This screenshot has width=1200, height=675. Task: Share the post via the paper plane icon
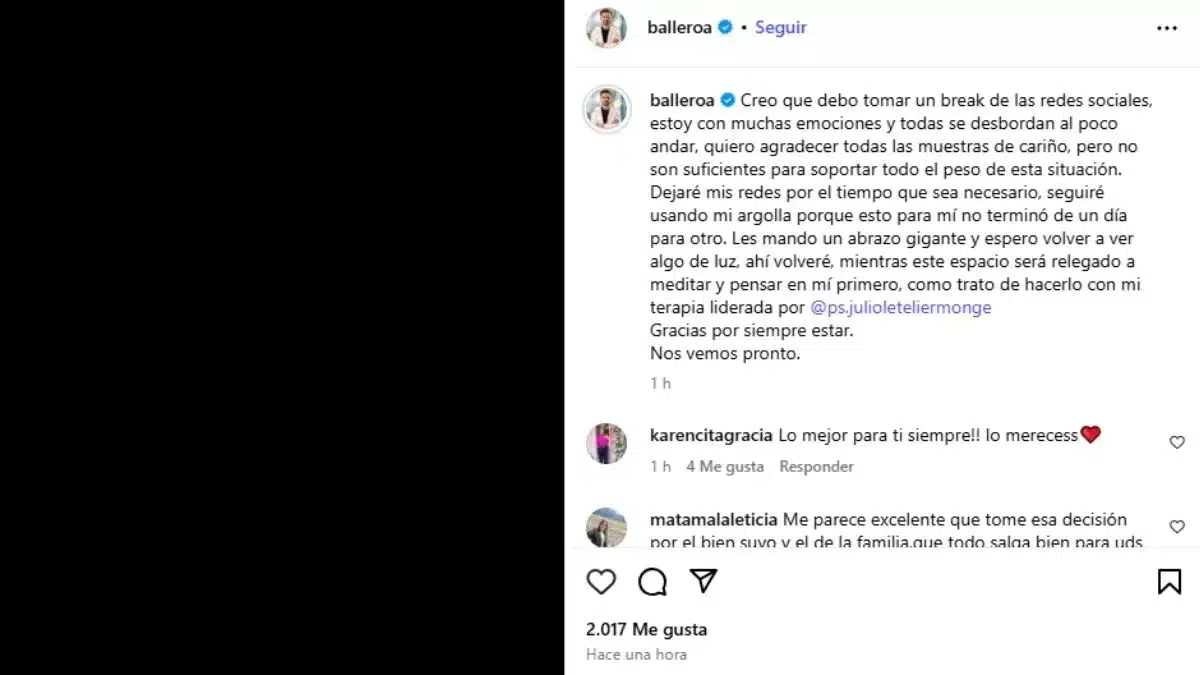tap(704, 581)
